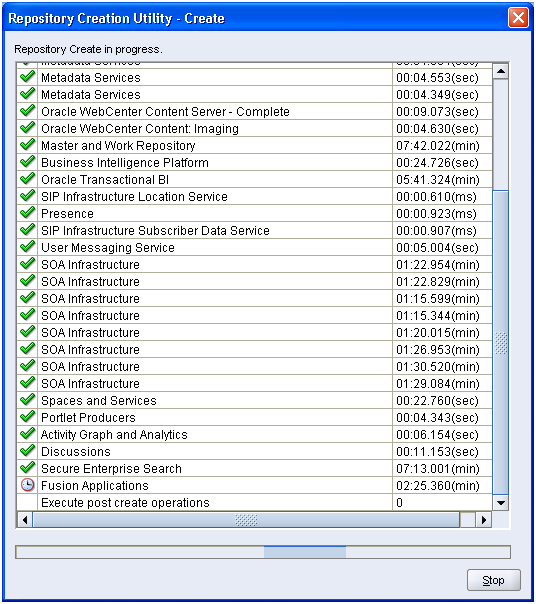Select the Presence component name
This screenshot has height=604, width=536.
pos(67,213)
